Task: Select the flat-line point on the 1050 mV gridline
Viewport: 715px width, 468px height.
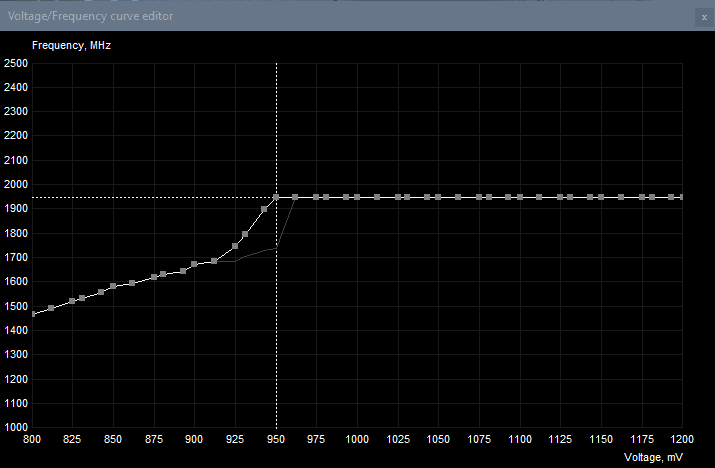Action: click(438, 197)
